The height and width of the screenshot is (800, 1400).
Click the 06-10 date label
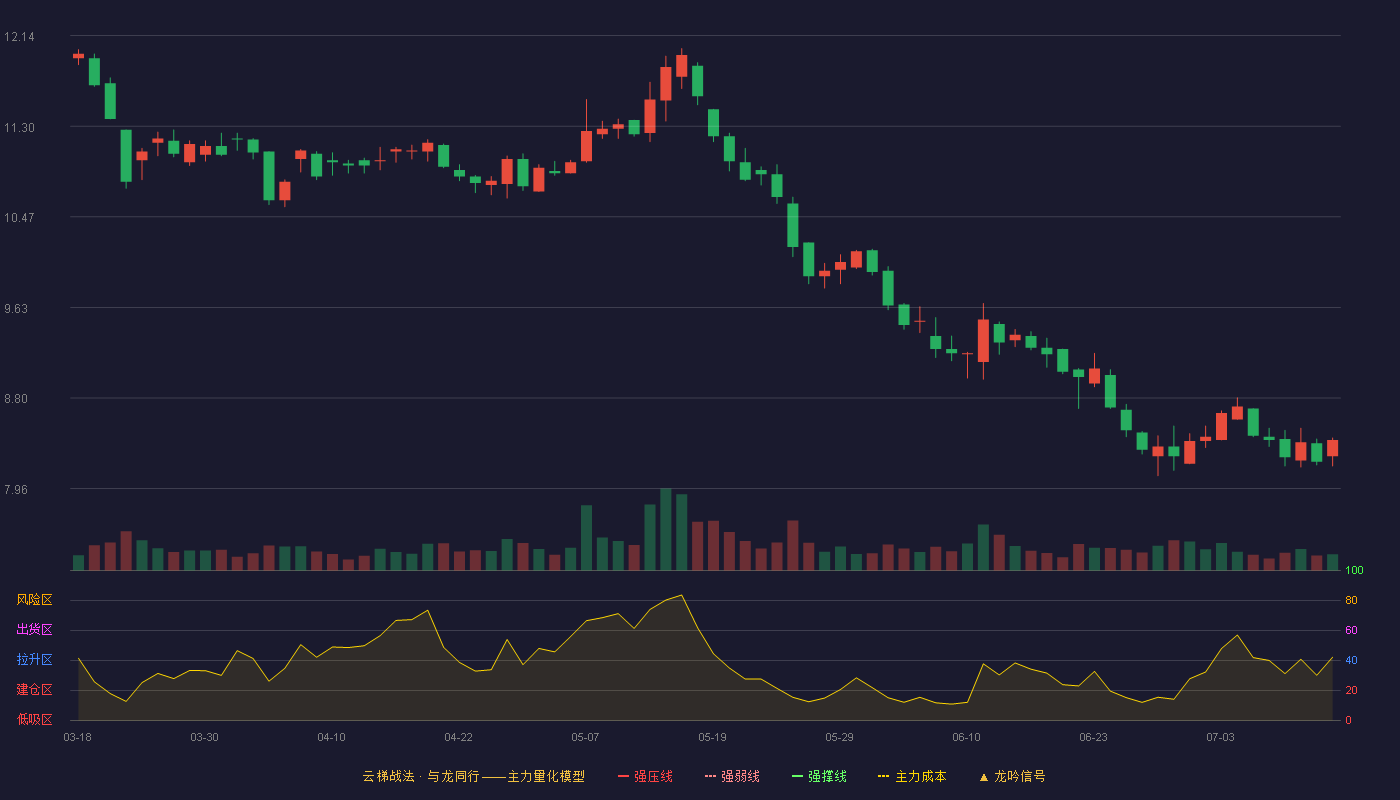(966, 737)
